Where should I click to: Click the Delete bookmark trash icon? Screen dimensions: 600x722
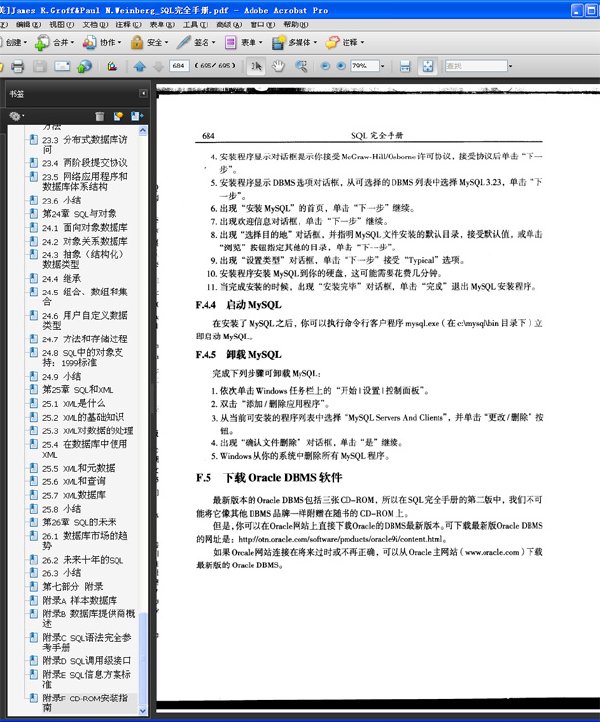[99, 116]
